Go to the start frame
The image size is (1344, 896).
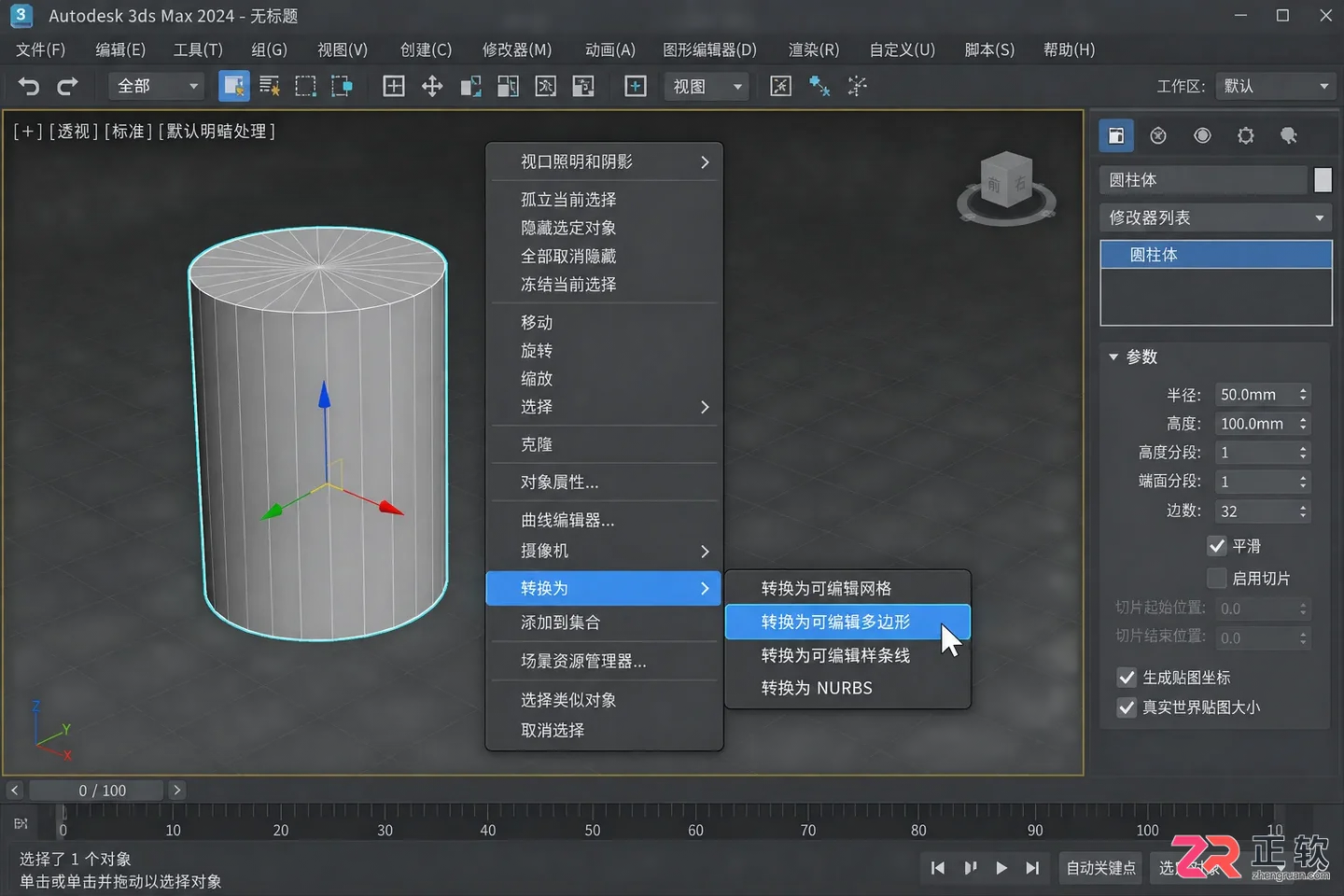point(938,868)
